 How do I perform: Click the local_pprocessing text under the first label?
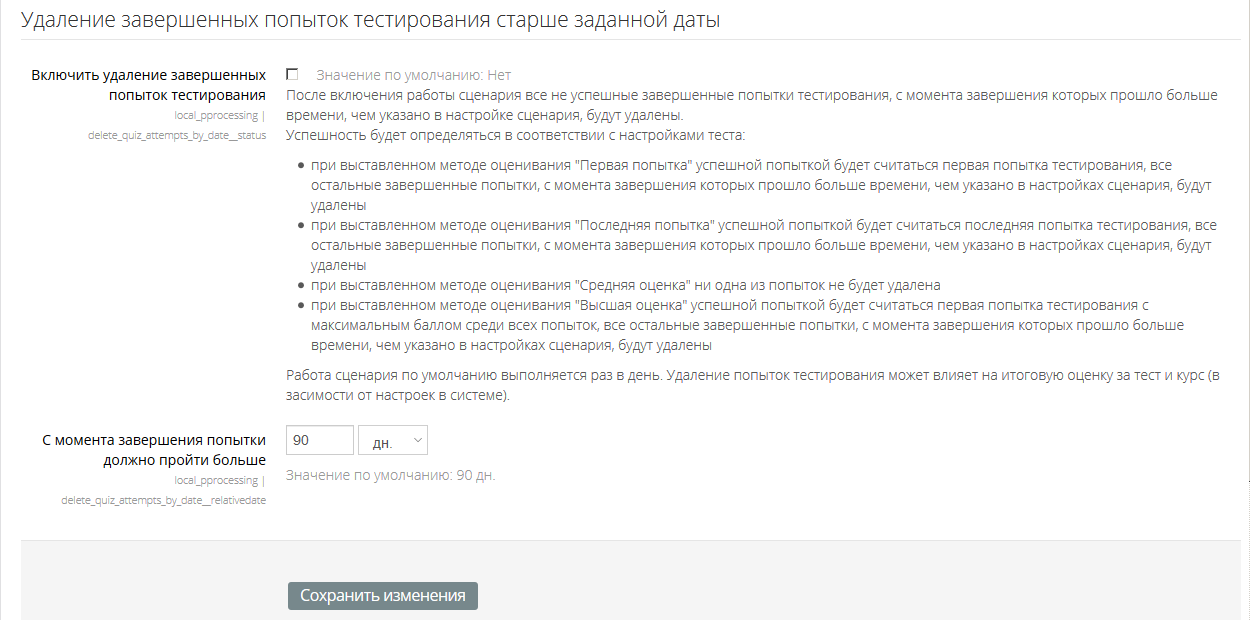point(216,115)
